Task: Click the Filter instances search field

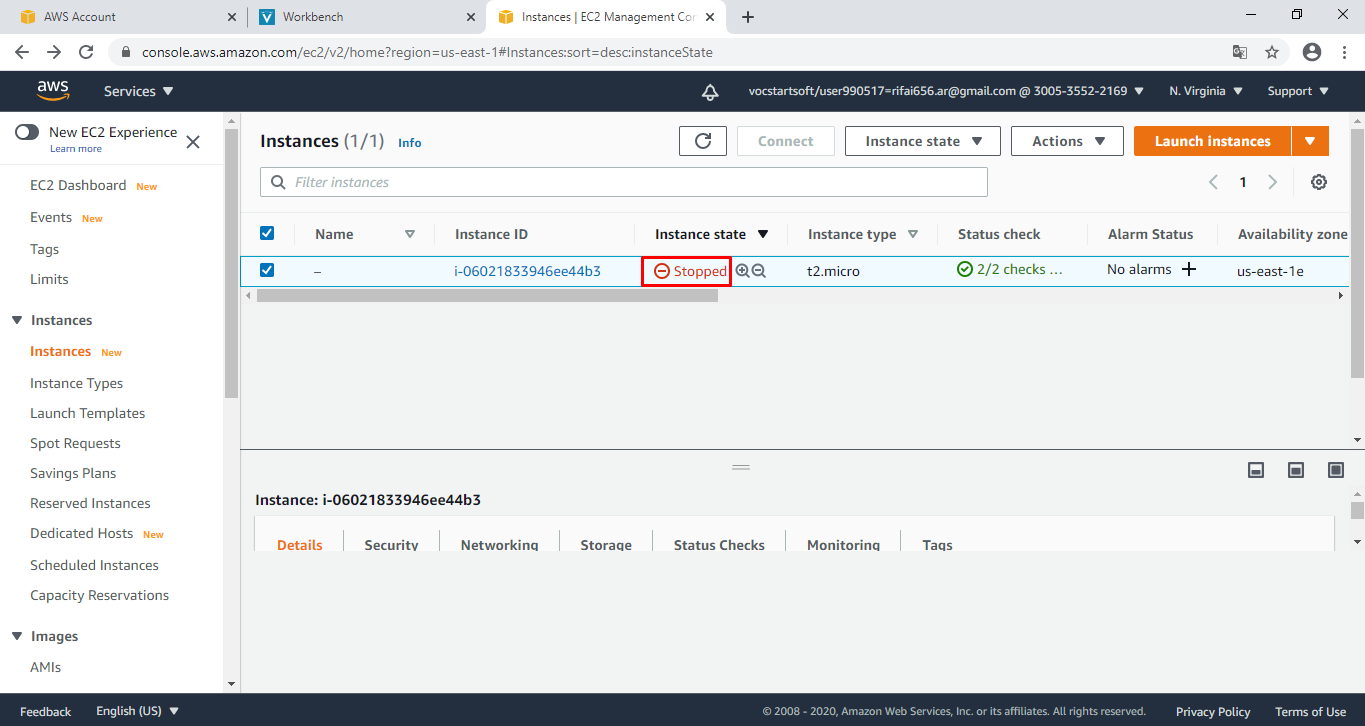Action: 620,182
